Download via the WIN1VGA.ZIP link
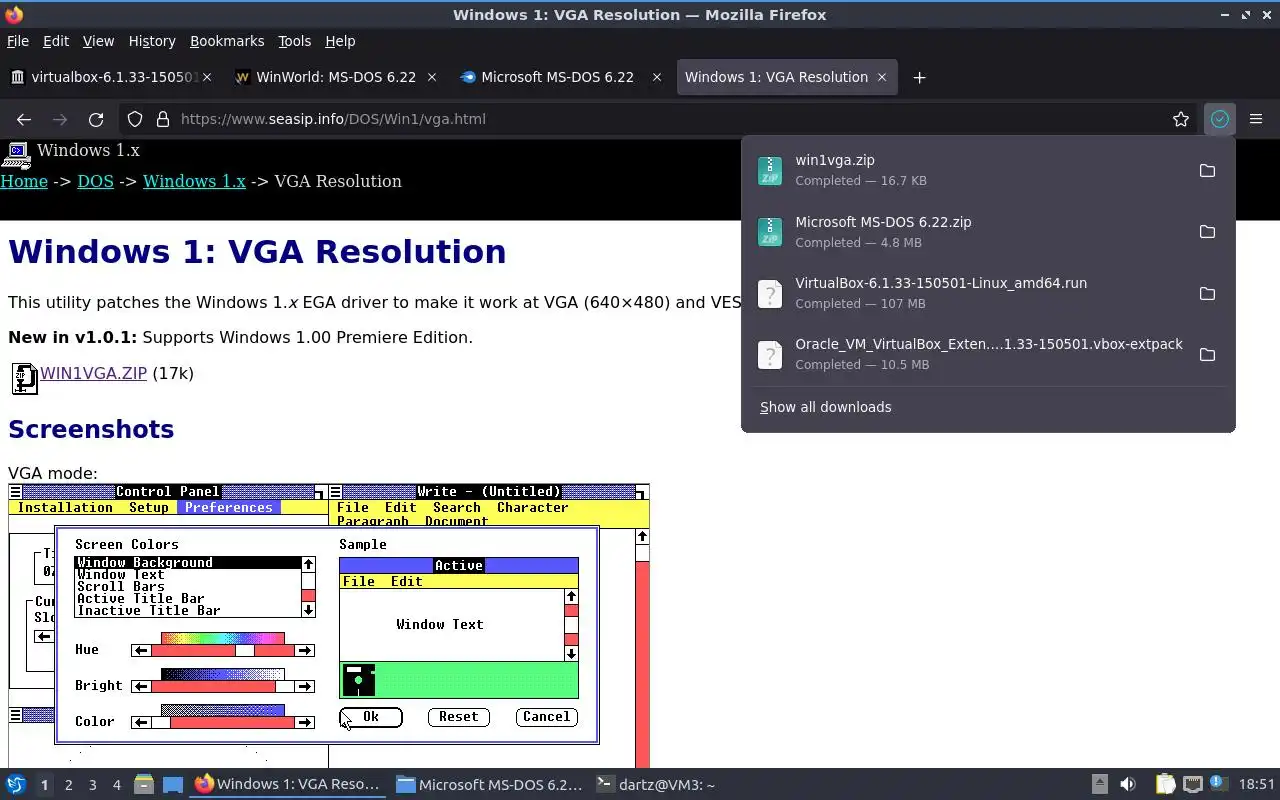 click(x=93, y=373)
